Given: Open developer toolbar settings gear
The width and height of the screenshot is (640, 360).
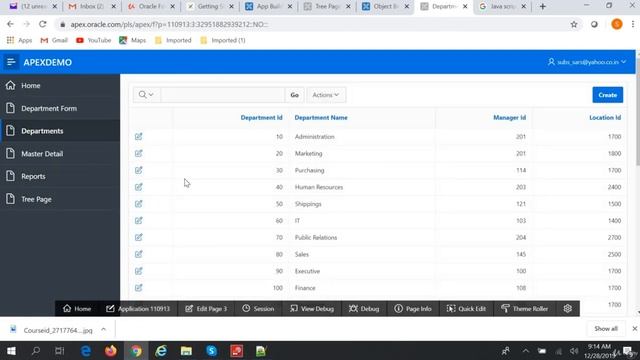Looking at the screenshot, I should pos(567,309).
